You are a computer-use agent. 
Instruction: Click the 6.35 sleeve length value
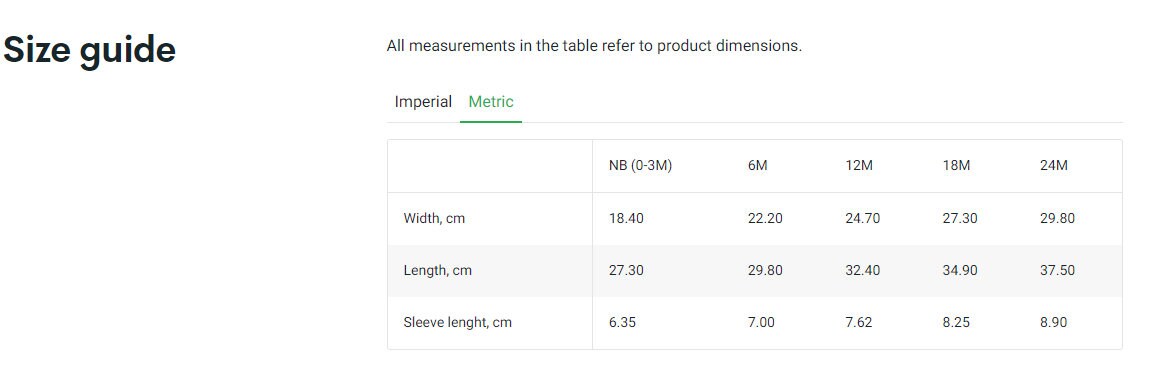[x=622, y=323]
